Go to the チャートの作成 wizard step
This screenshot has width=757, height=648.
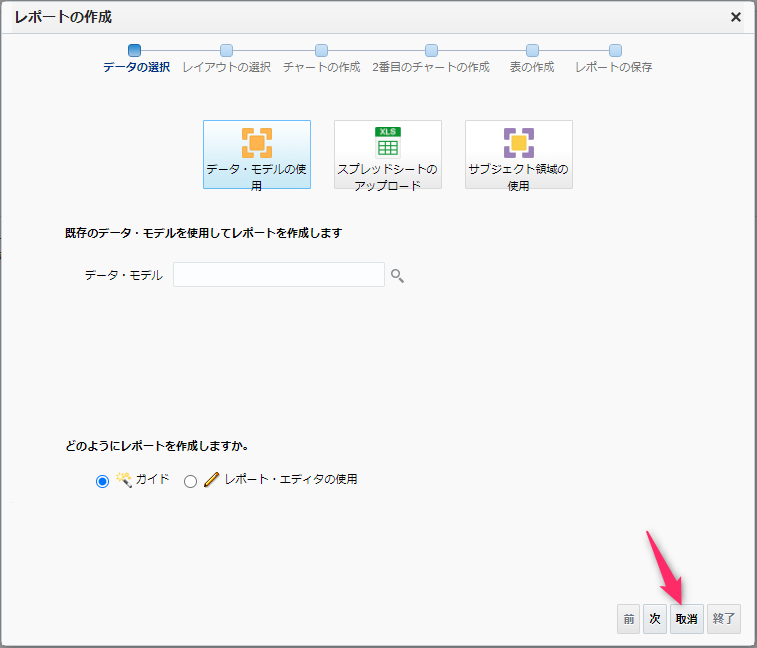[x=322, y=59]
